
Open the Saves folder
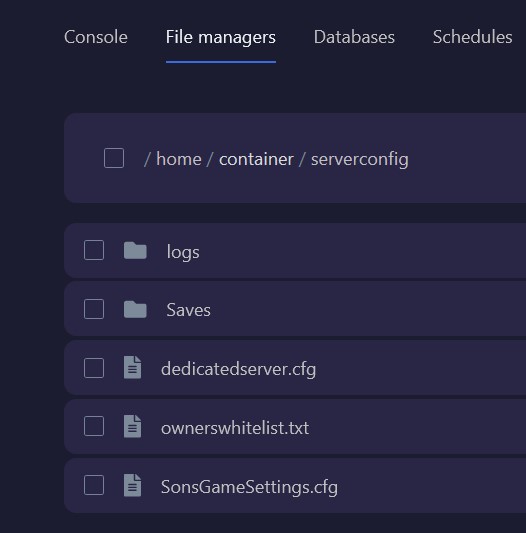(x=188, y=310)
